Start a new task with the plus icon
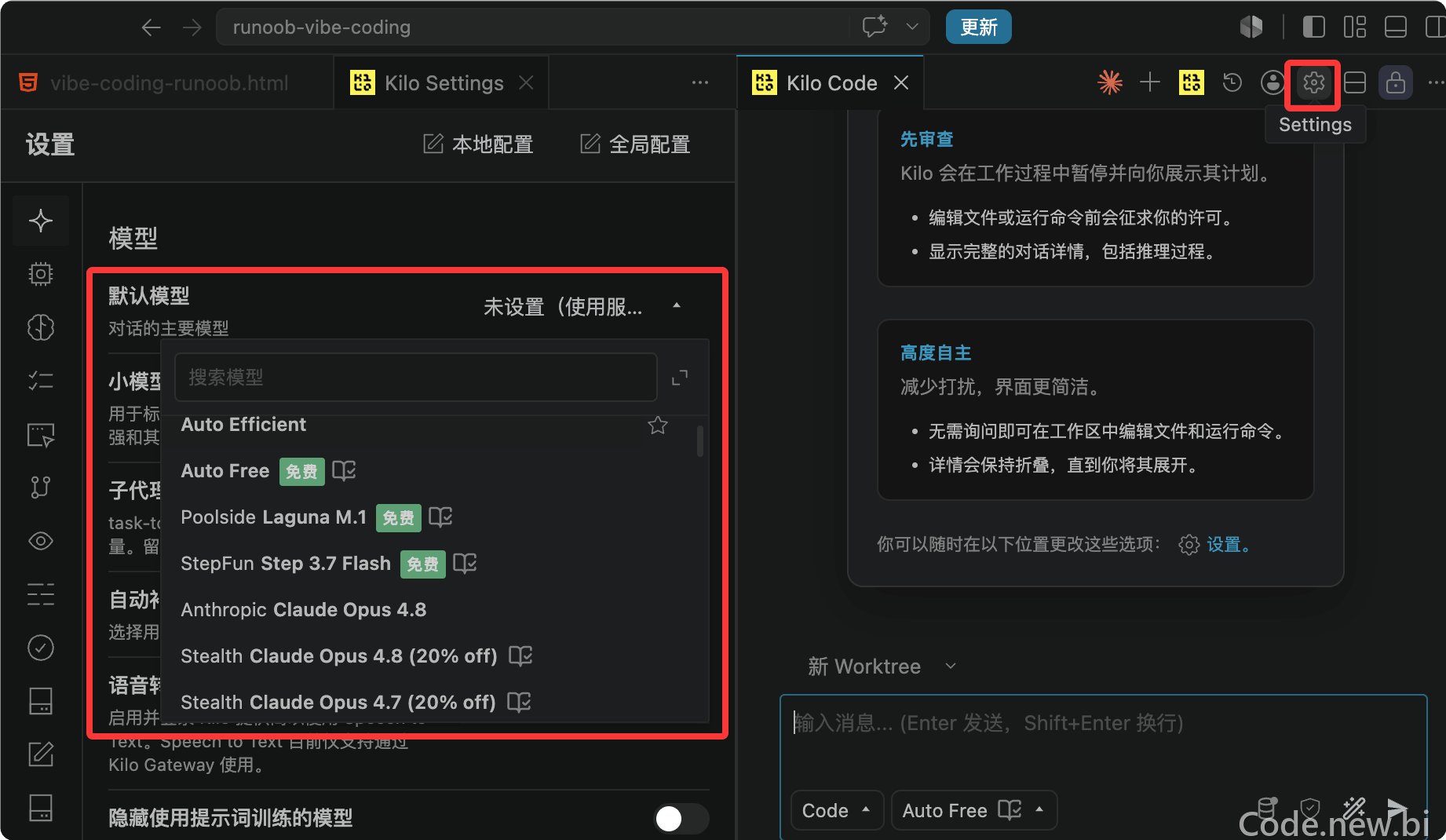The height and width of the screenshot is (840, 1446). 1150,82
